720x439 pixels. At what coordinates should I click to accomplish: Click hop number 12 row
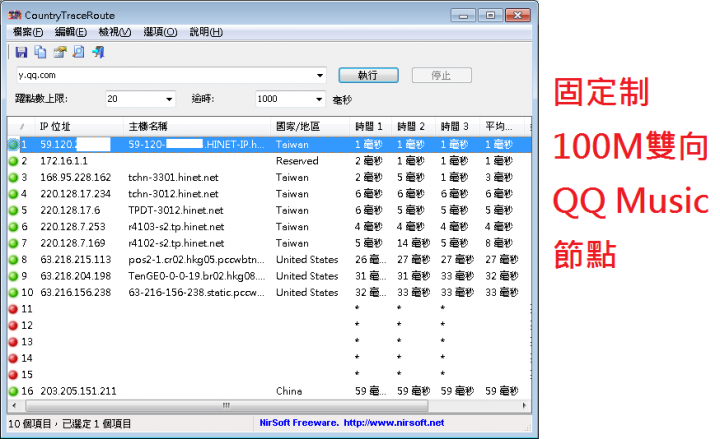(x=269, y=326)
